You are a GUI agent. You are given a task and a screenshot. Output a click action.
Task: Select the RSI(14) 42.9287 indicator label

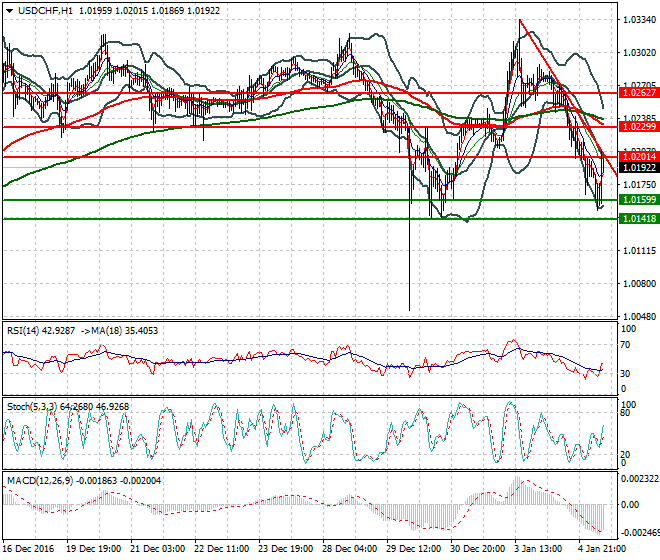click(41, 331)
